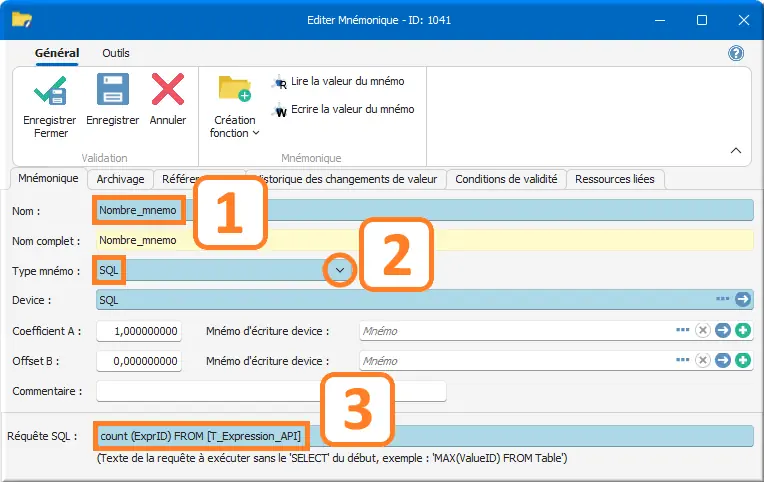Open the Ressources liées tab

pyautogui.click(x=615, y=179)
